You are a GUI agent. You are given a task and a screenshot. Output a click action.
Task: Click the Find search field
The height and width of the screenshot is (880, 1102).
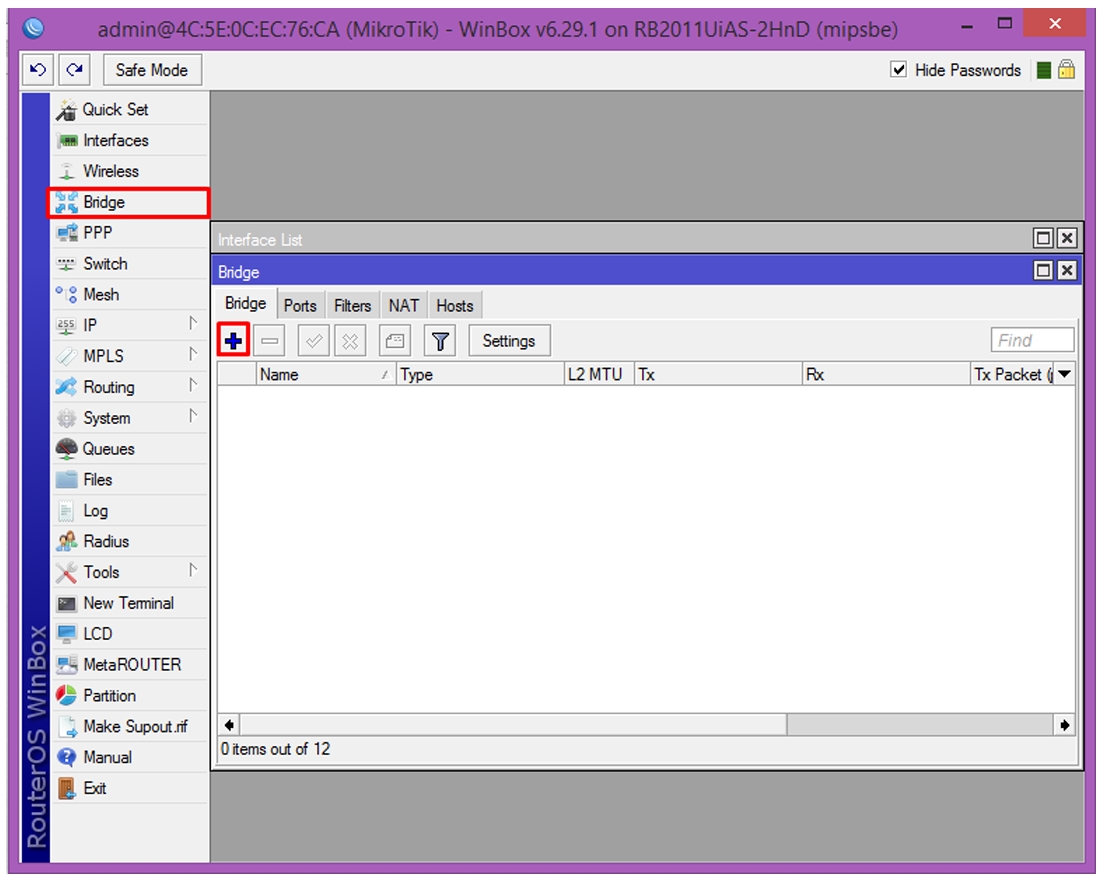coord(1032,340)
